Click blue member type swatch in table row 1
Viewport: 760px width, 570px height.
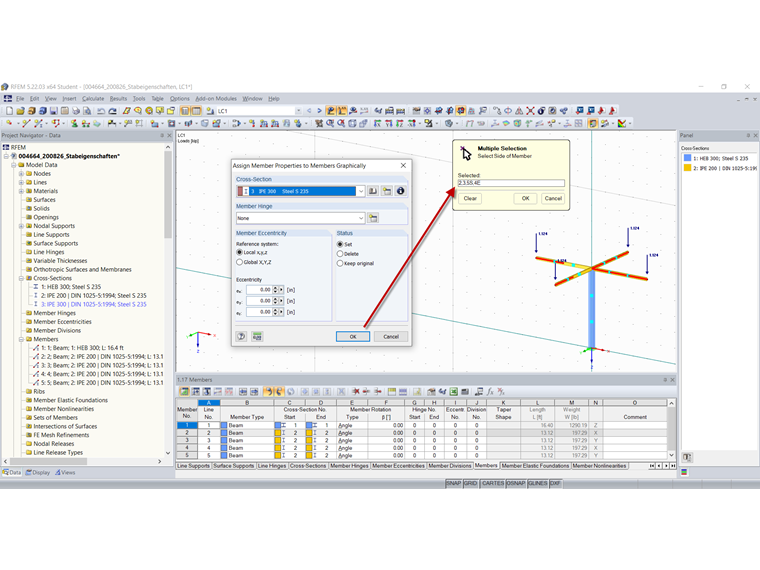point(224,425)
